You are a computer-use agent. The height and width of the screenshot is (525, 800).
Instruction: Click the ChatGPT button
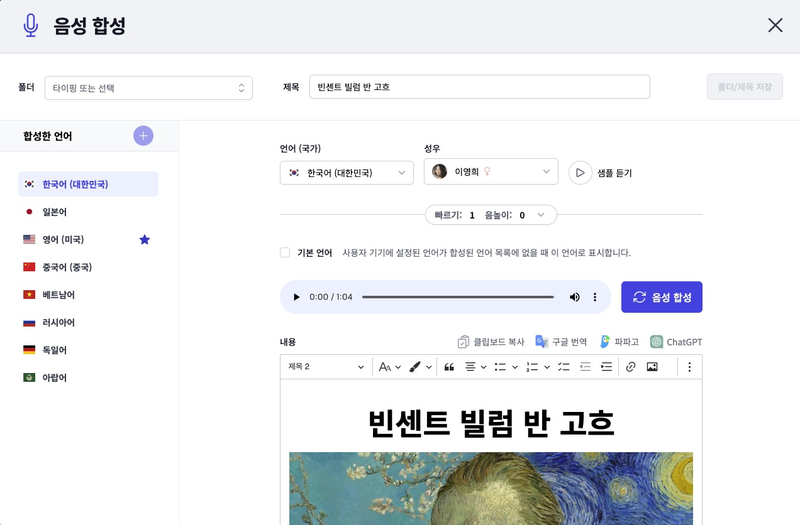(676, 342)
